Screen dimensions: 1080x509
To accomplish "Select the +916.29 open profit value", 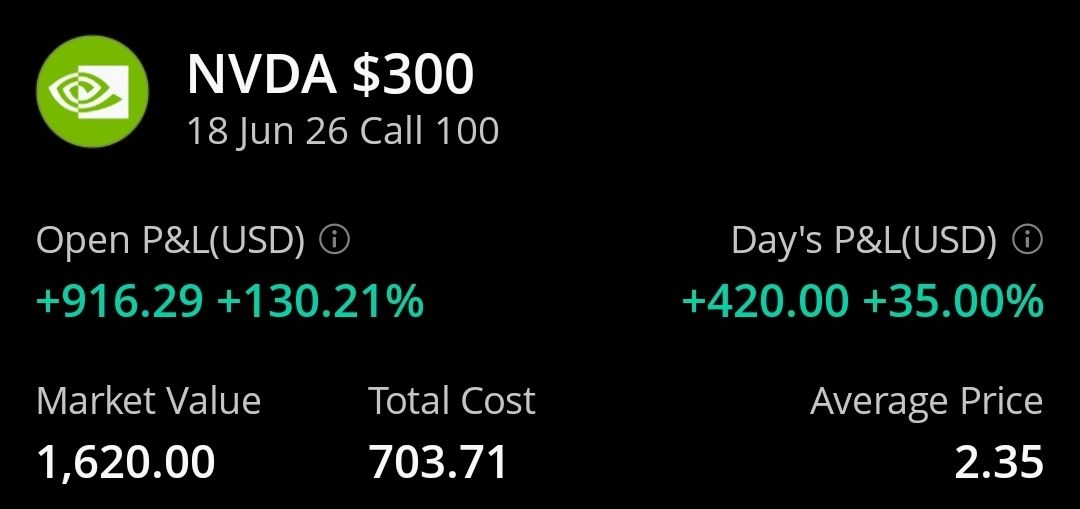I will (120, 301).
